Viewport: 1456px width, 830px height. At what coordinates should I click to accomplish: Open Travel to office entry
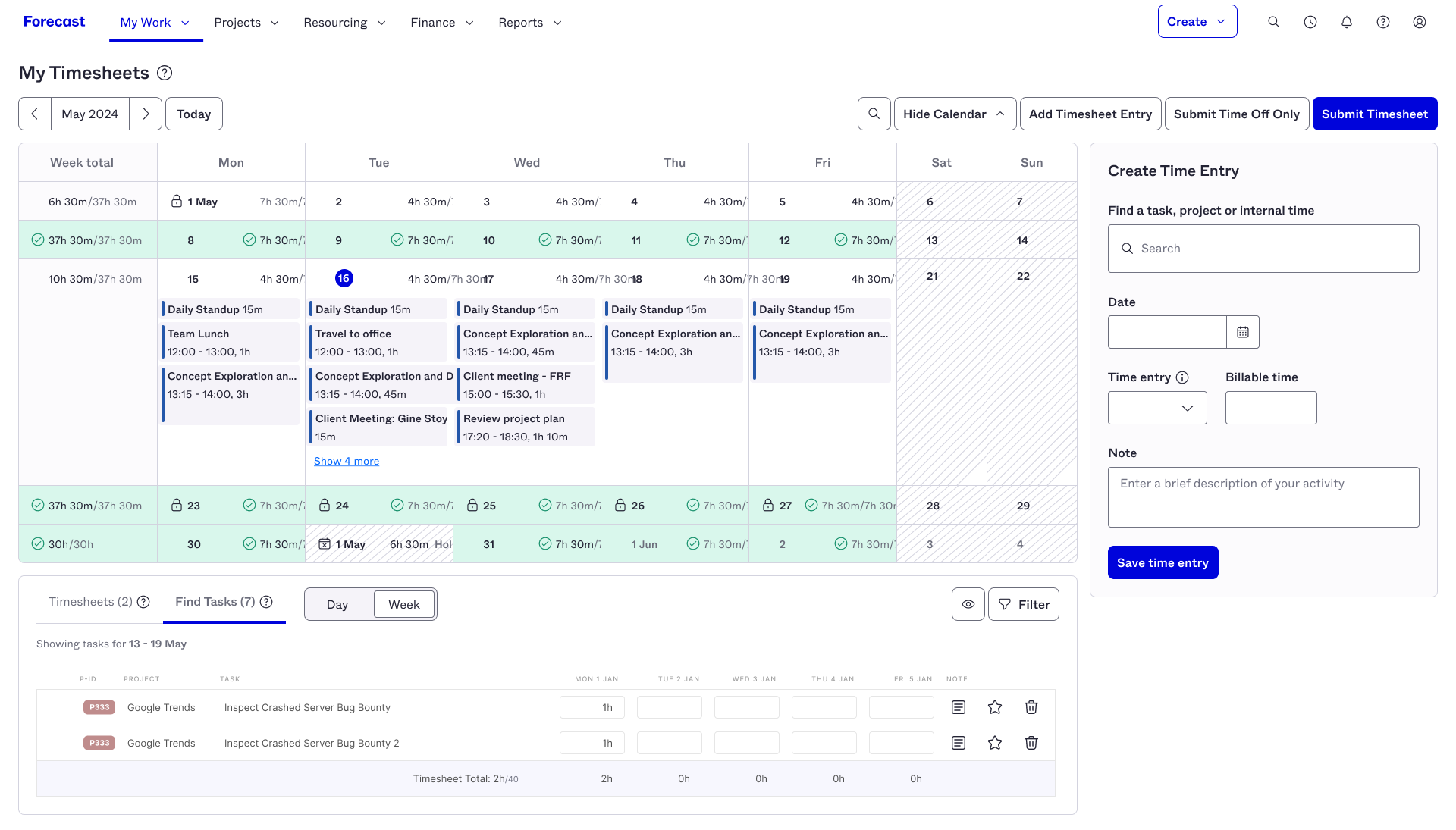[x=378, y=343]
